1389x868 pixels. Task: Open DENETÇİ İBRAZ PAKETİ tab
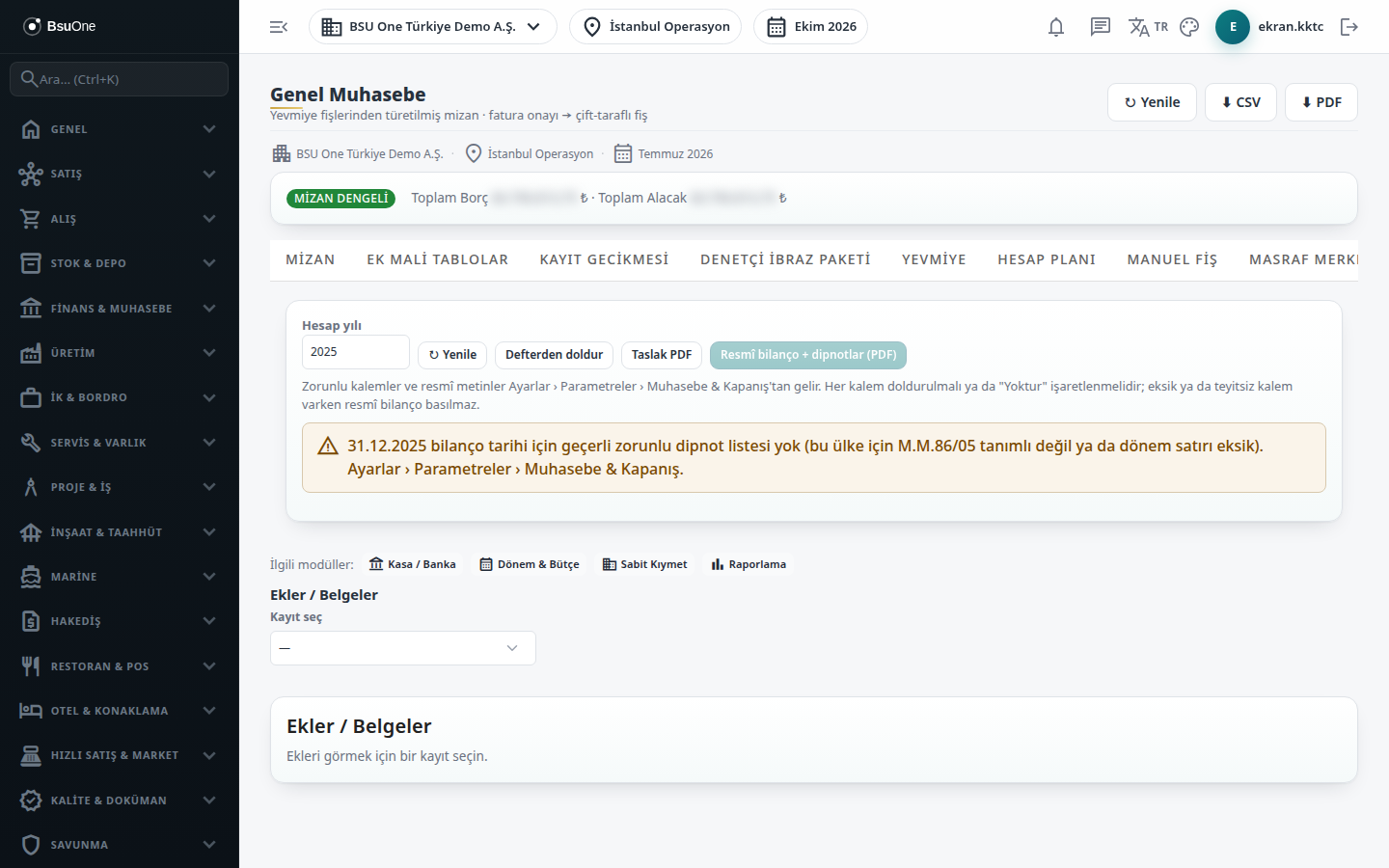click(785, 260)
